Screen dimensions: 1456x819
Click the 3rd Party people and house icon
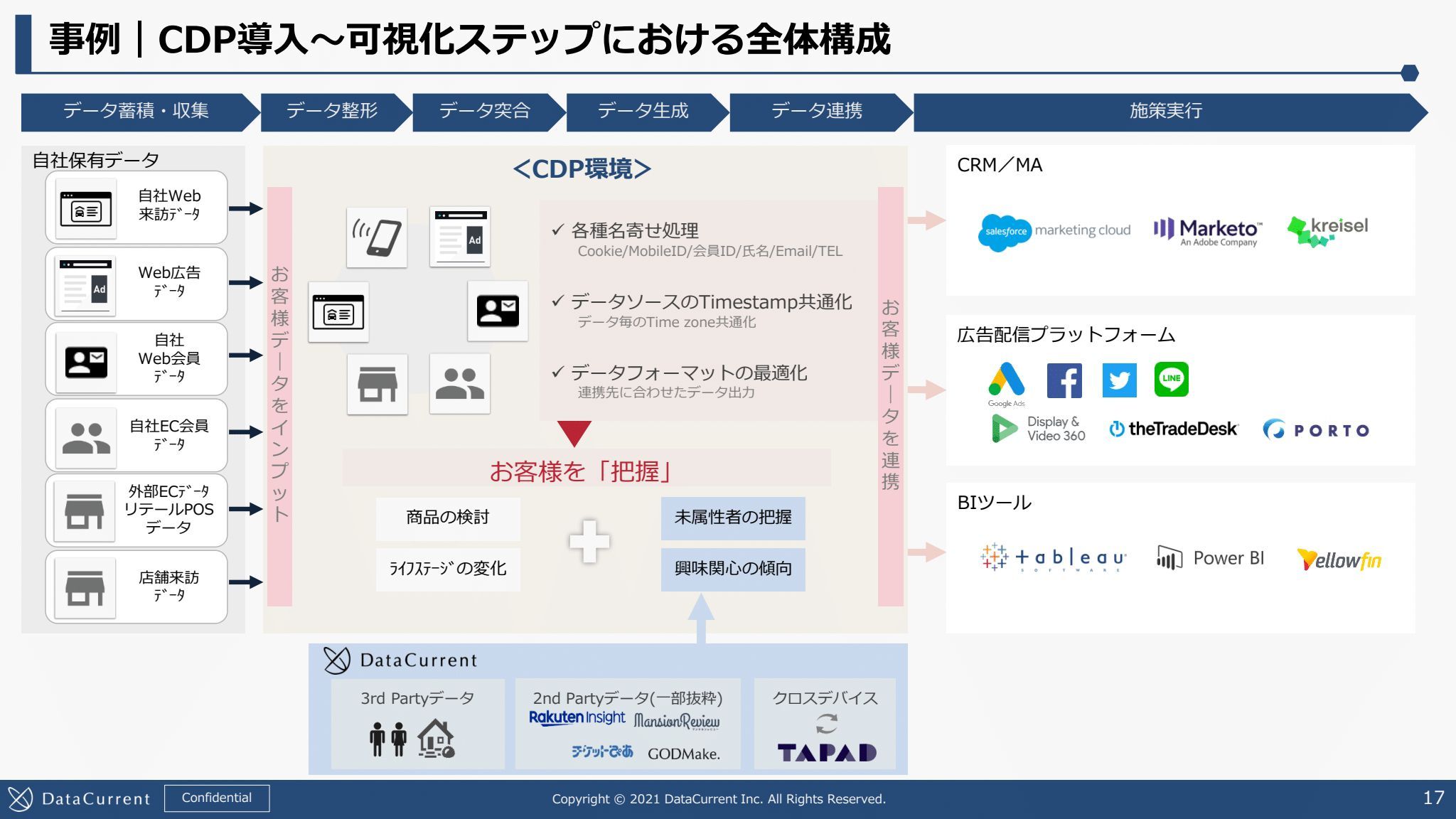(x=412, y=739)
